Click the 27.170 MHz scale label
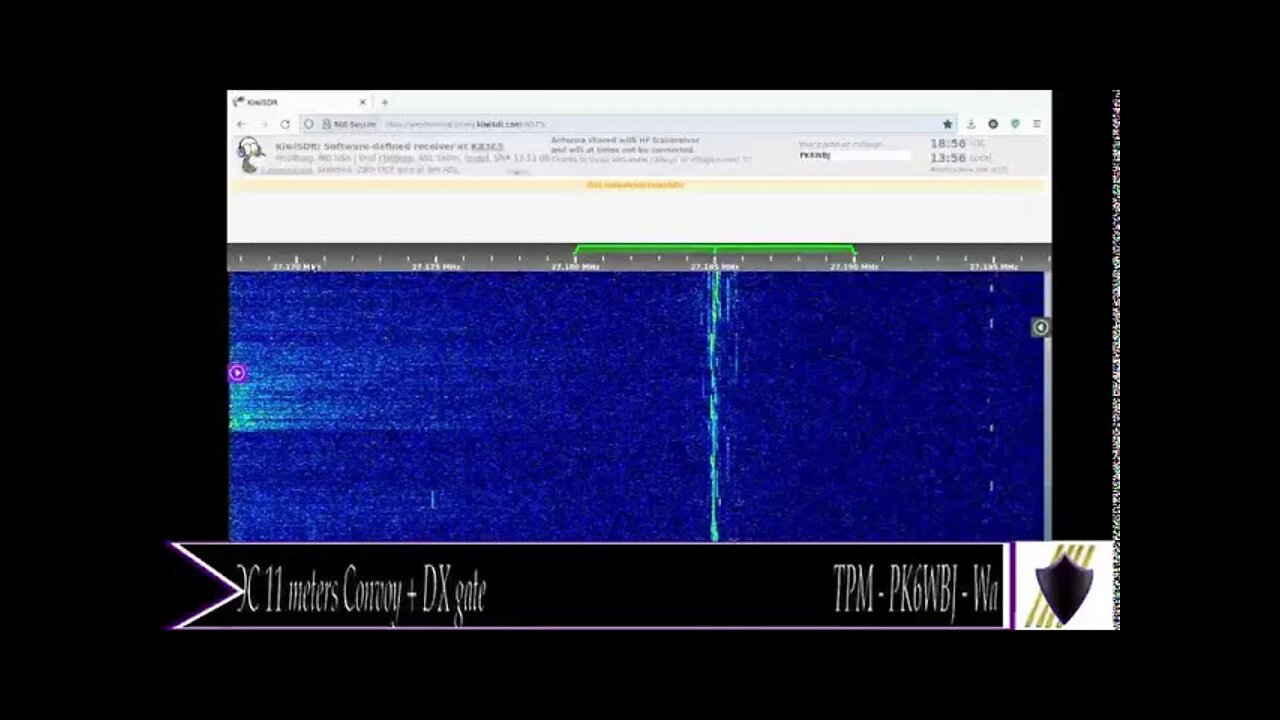 (296, 267)
